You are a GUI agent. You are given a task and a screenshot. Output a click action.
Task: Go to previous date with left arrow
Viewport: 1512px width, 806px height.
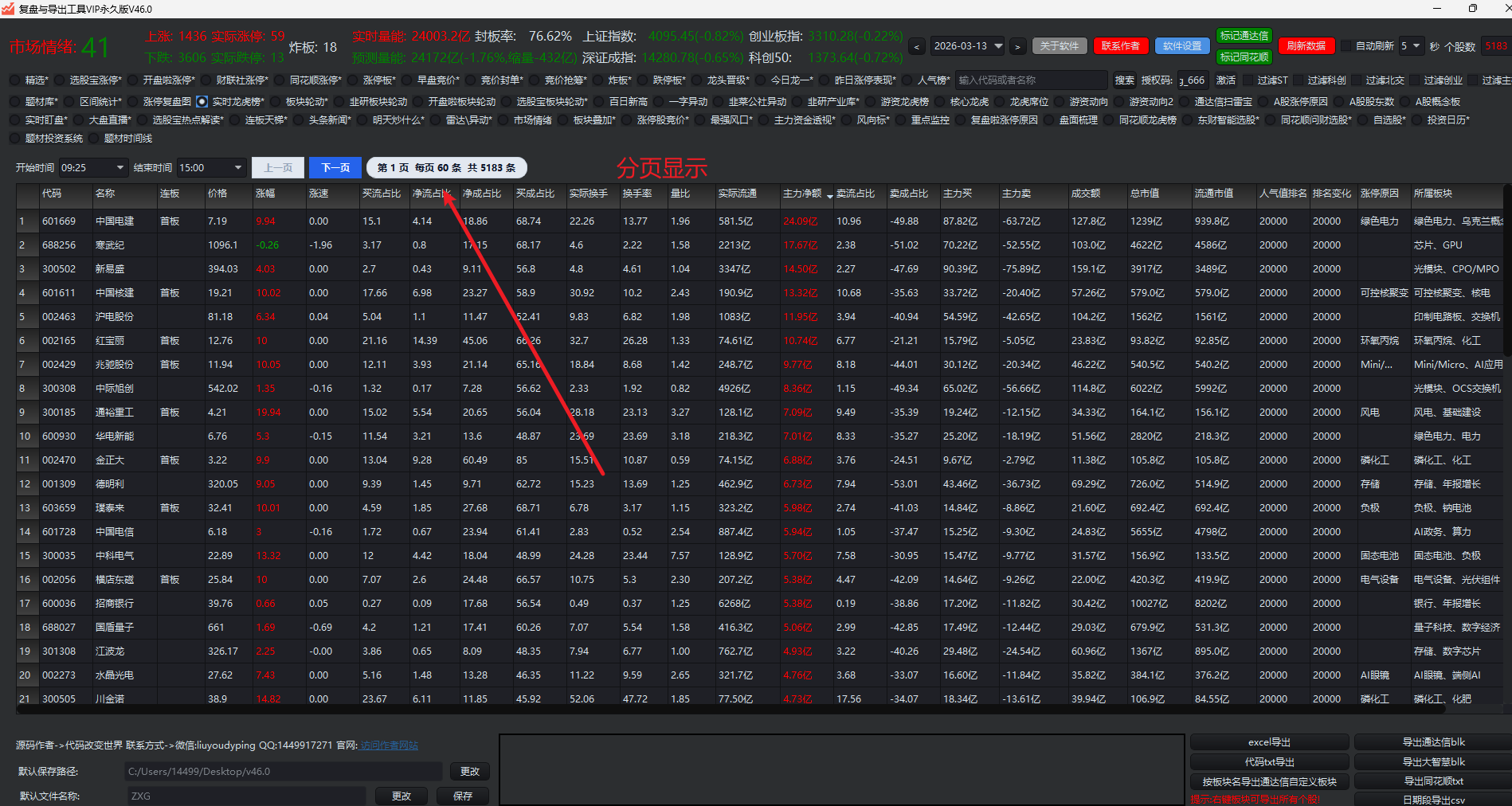point(917,47)
